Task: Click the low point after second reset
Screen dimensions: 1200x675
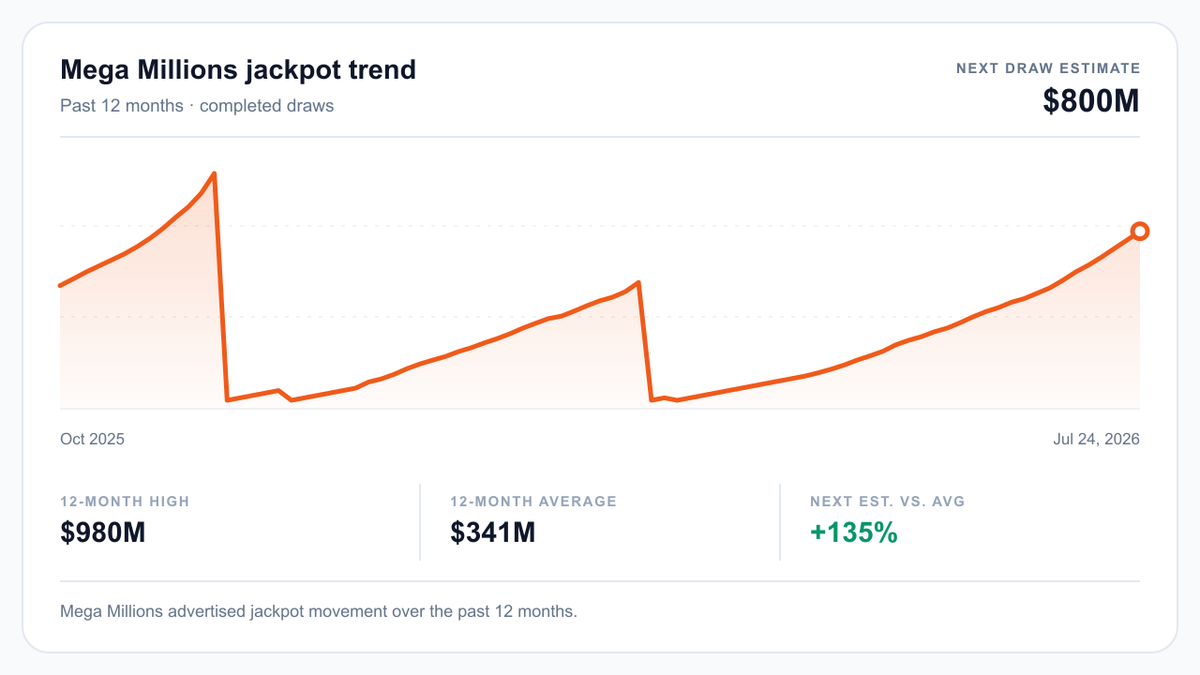Action: [652, 399]
